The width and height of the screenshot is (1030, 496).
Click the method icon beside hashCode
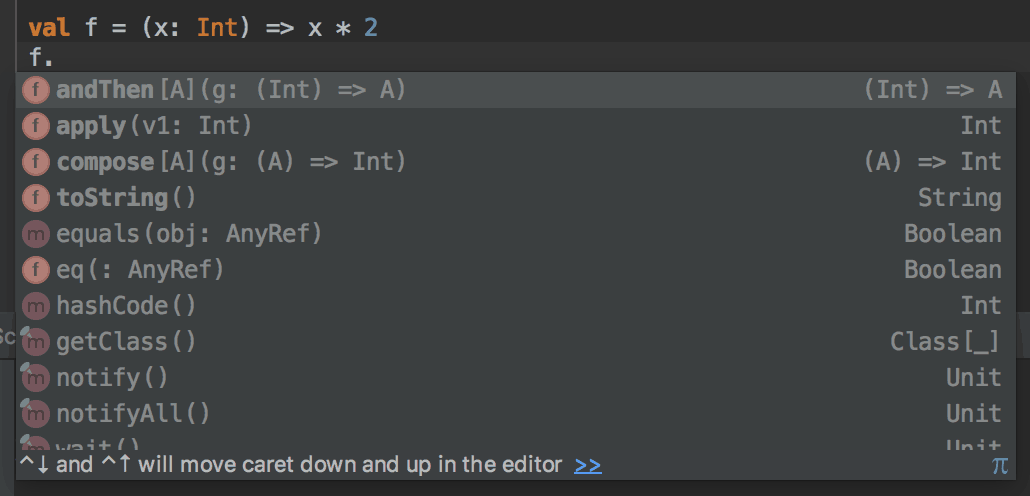[x=36, y=306]
